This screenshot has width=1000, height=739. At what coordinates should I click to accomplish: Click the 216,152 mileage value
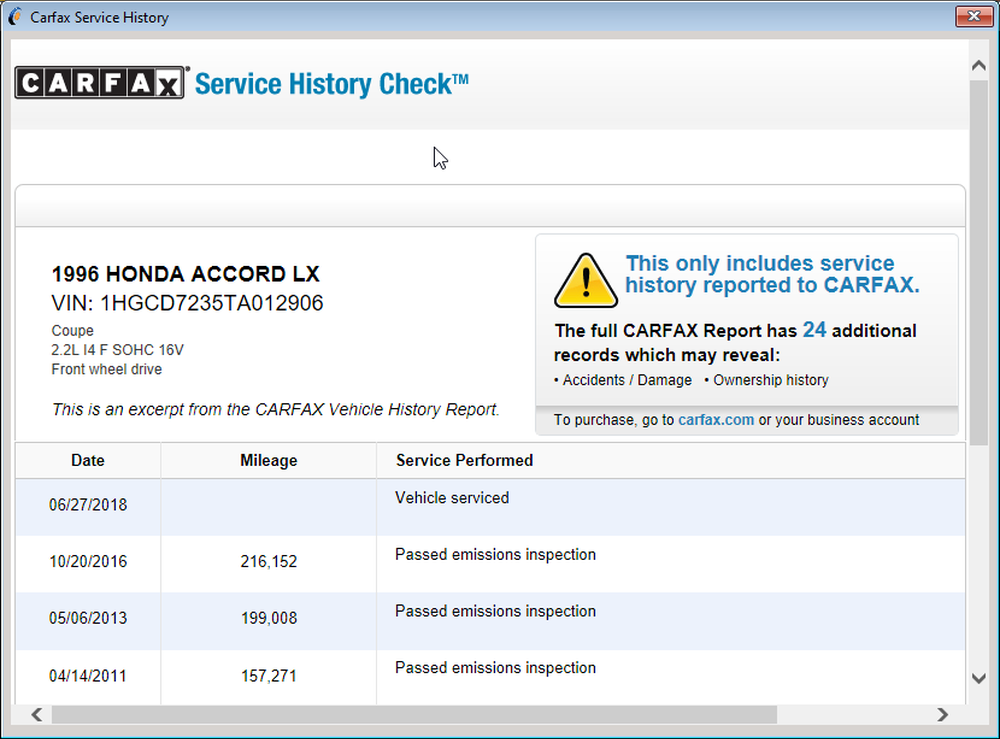click(x=268, y=562)
